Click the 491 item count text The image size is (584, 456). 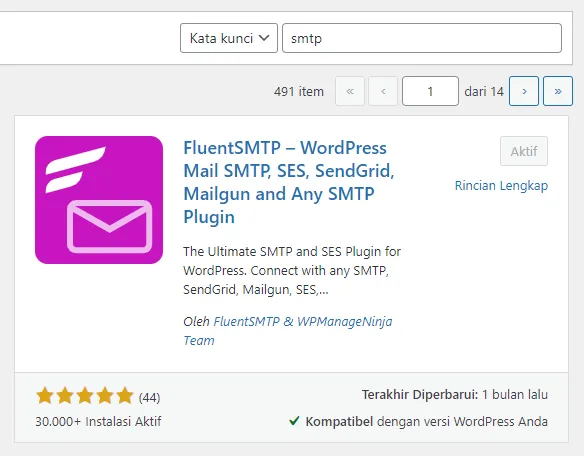point(299,91)
